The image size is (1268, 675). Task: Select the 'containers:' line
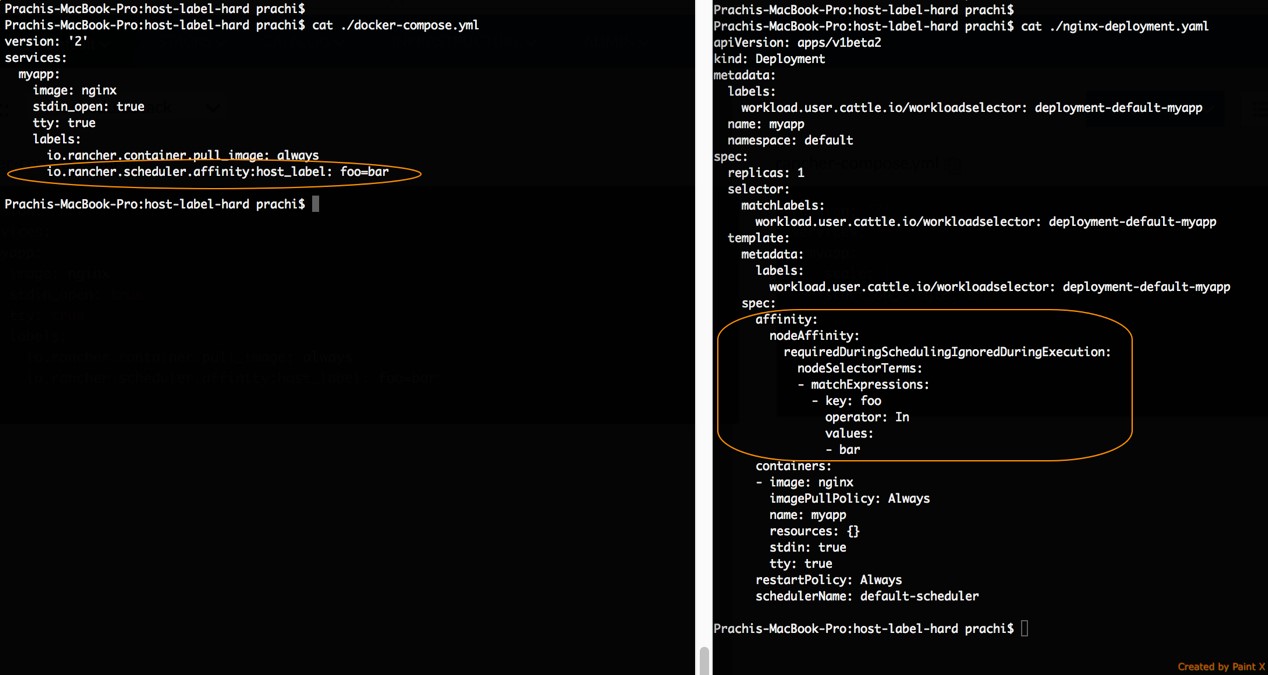point(793,466)
